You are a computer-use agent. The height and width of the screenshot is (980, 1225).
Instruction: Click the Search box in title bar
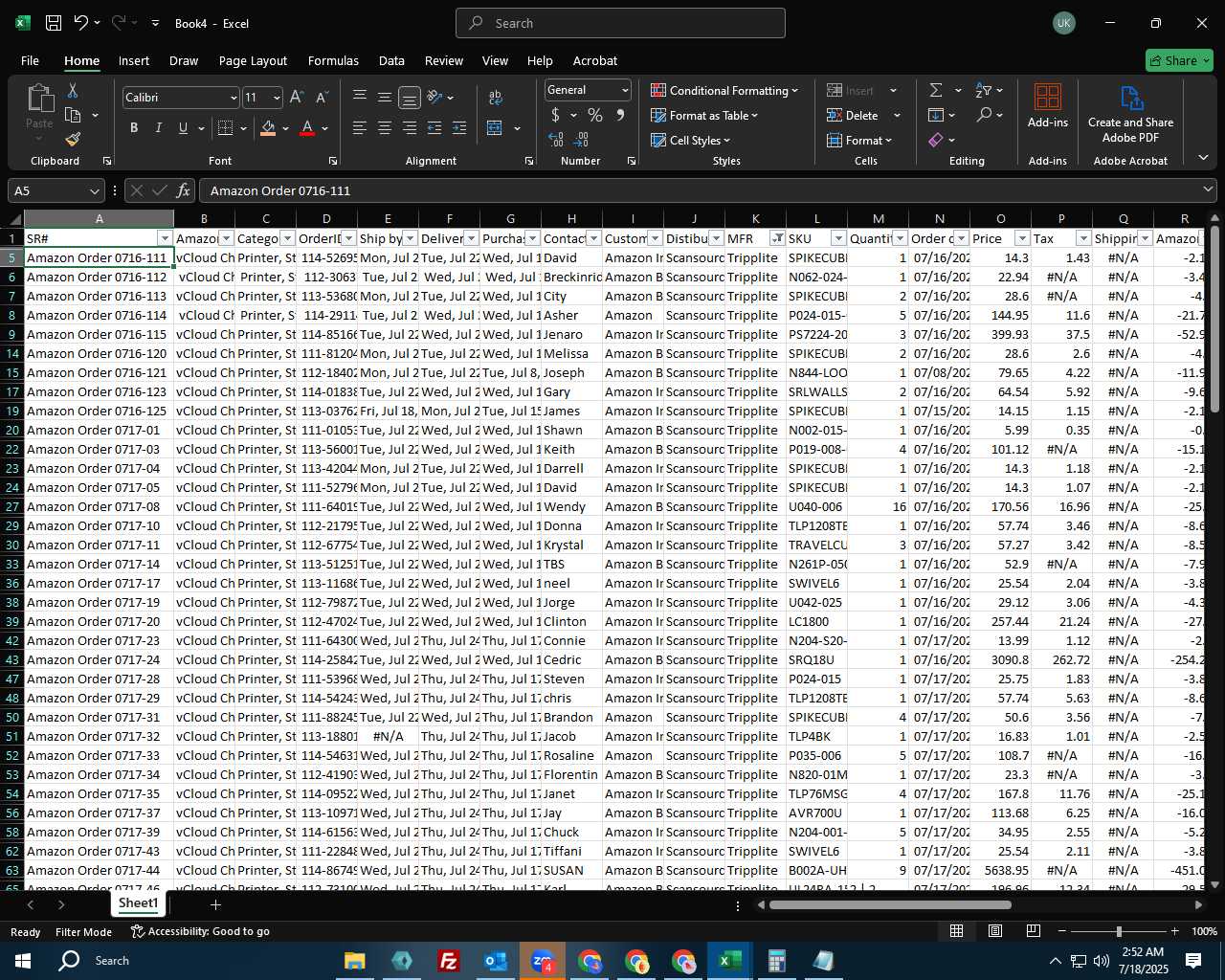(620, 23)
